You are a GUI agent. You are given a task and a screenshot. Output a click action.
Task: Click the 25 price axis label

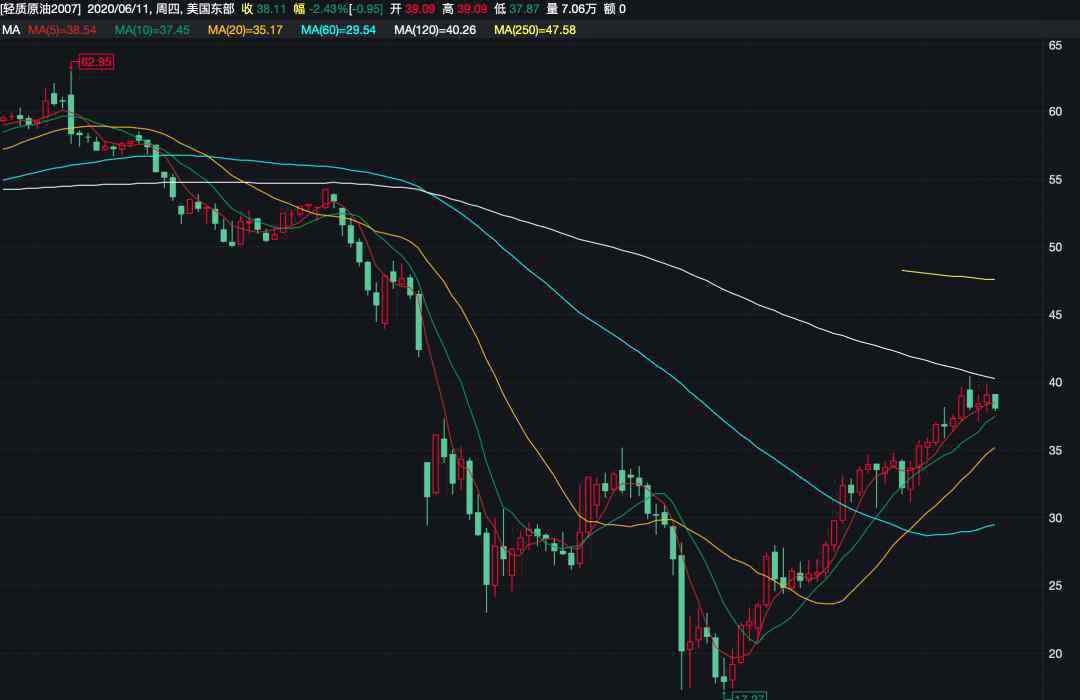1055,586
